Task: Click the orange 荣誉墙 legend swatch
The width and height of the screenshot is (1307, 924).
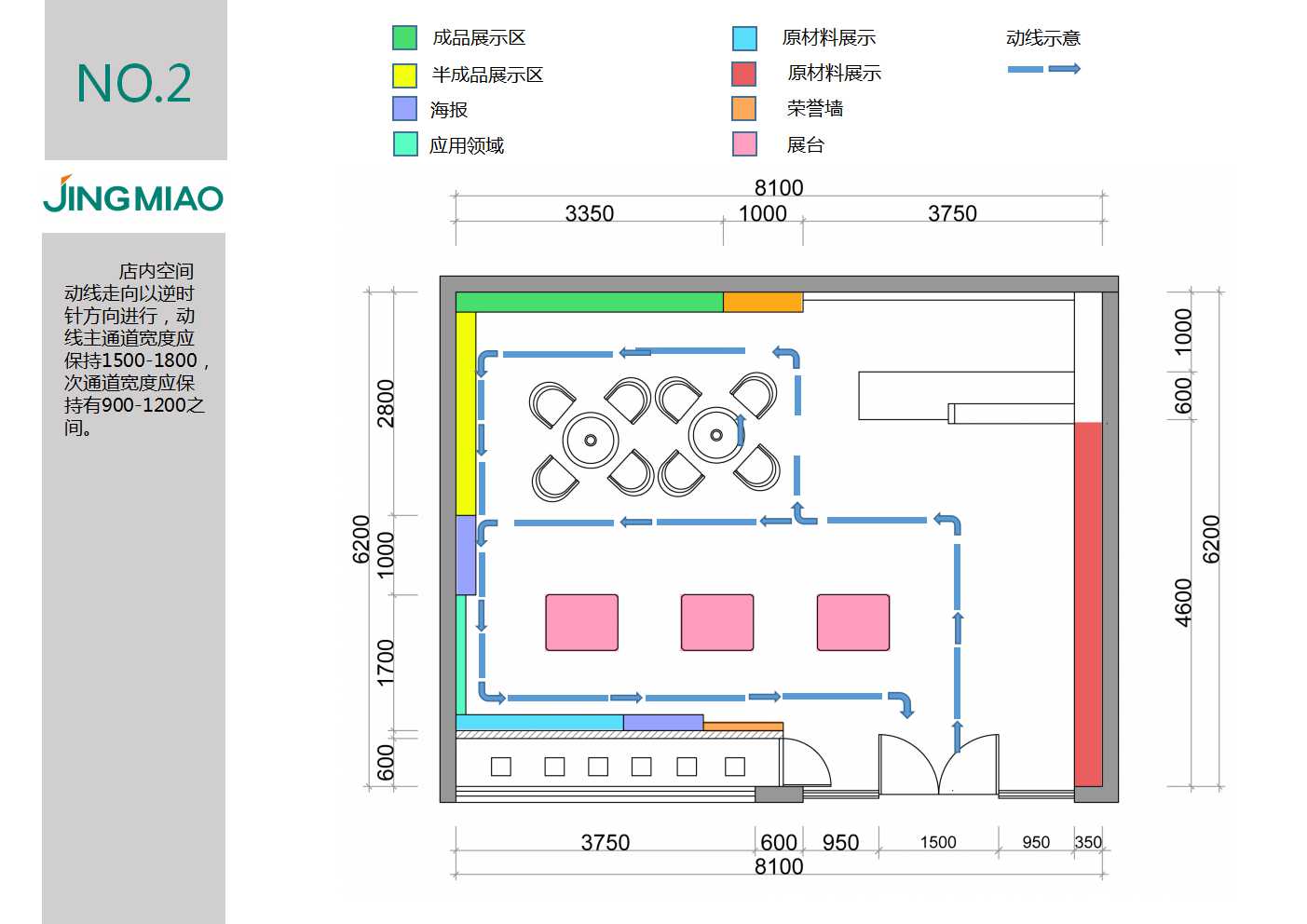Action: 743,109
